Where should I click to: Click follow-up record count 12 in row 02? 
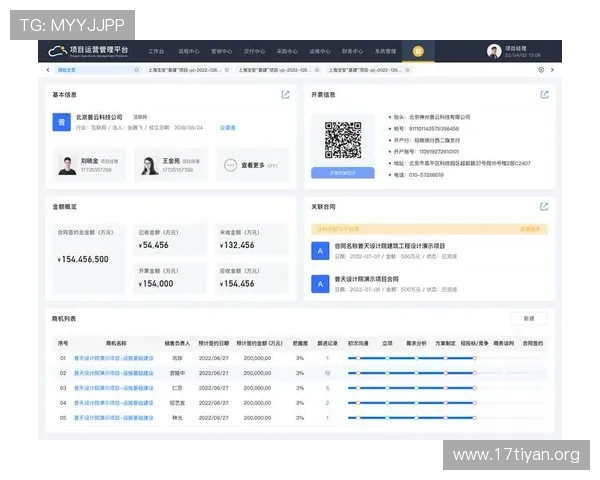(x=327, y=373)
